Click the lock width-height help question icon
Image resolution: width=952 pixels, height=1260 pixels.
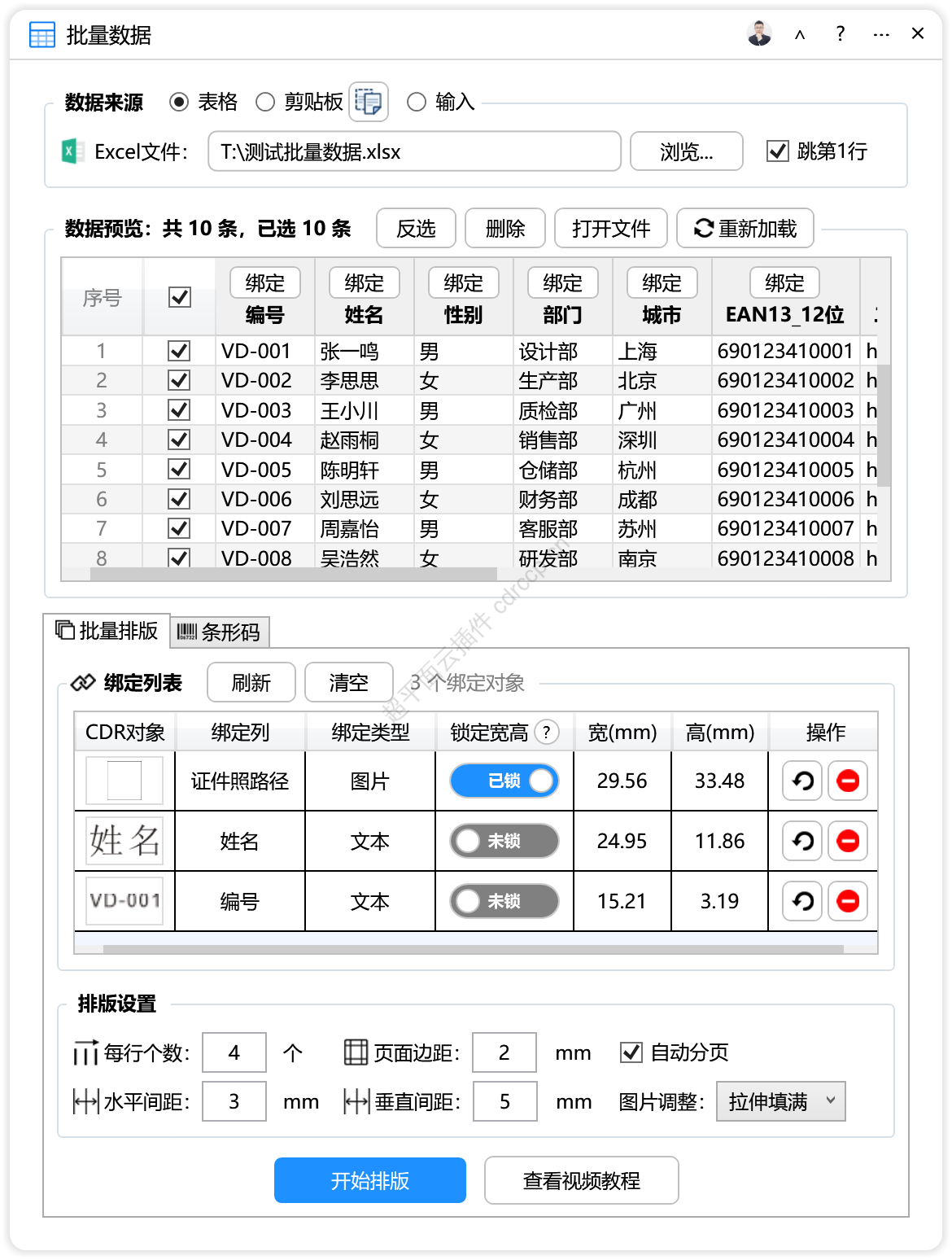coord(547,732)
